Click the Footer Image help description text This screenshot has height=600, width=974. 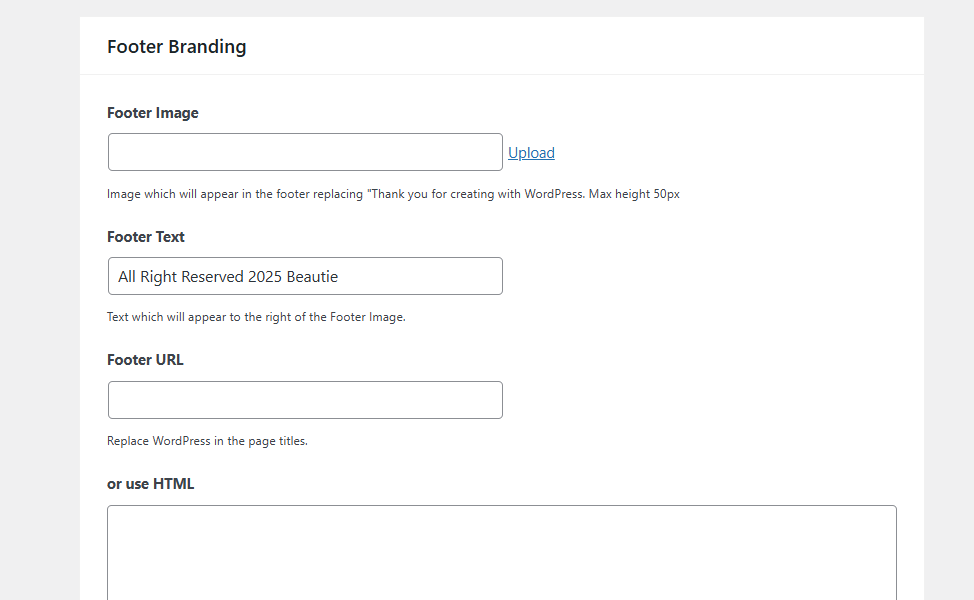click(393, 194)
